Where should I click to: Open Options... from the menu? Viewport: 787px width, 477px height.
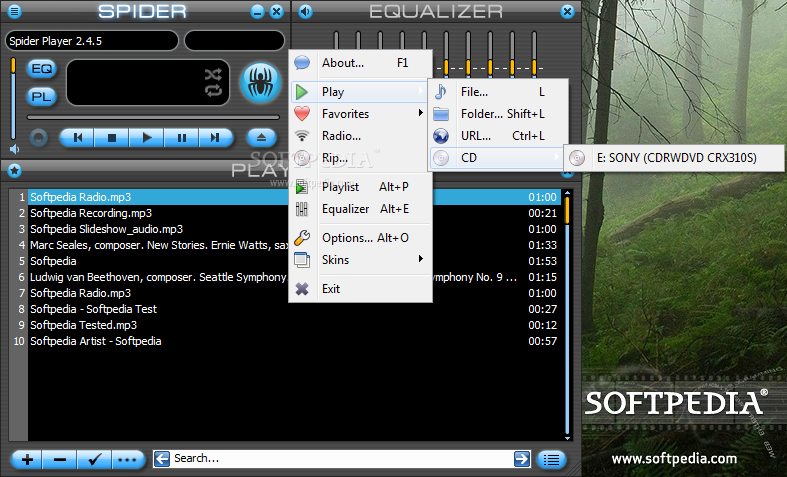pos(361,238)
